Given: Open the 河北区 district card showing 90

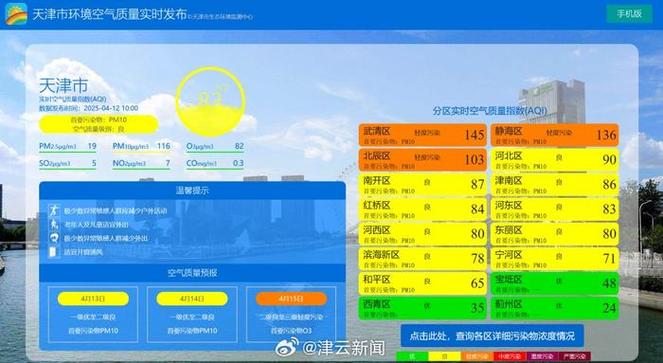Looking at the screenshot, I should click(x=555, y=160).
